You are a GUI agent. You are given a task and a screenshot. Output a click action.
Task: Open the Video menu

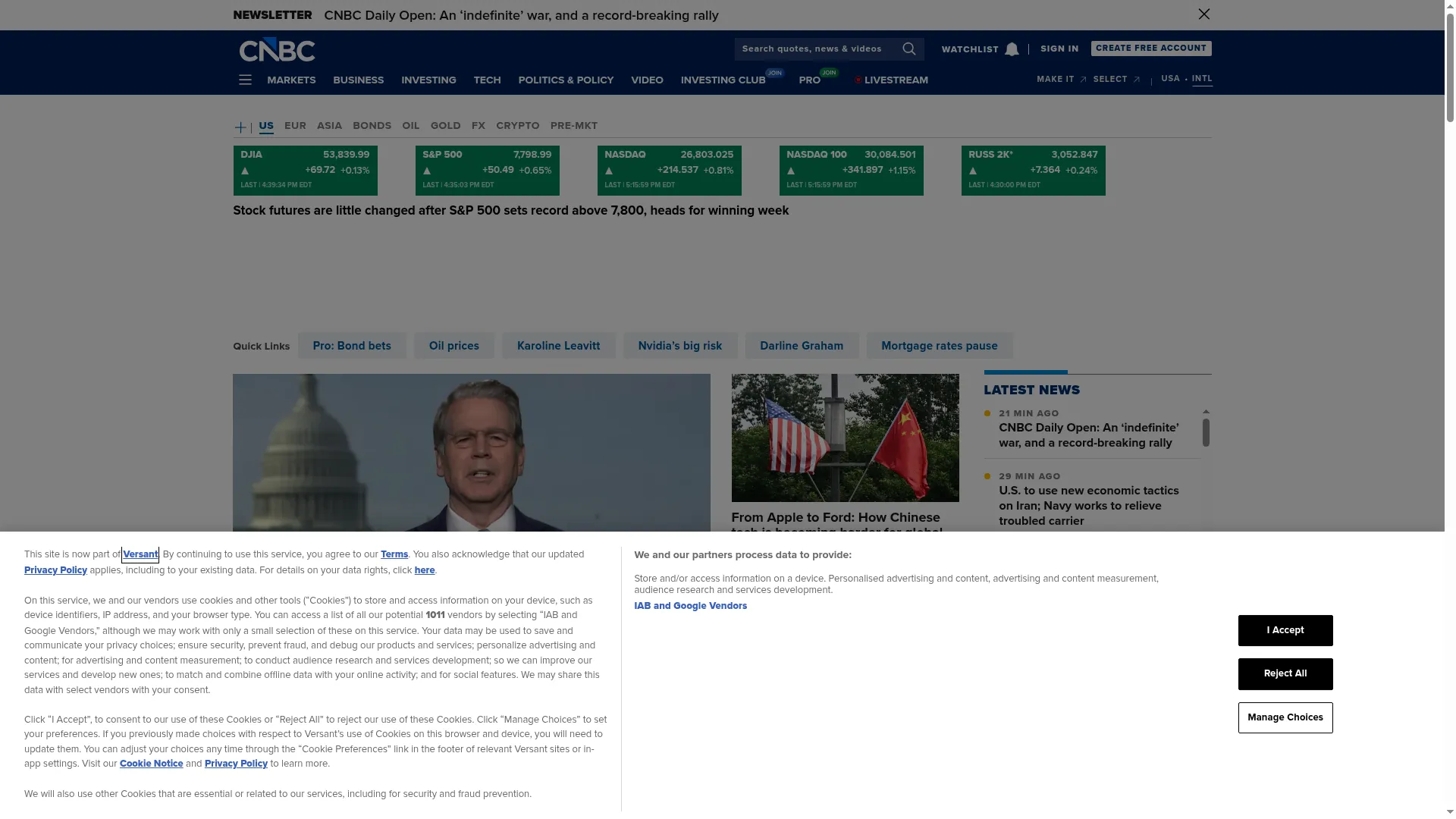coord(647,80)
